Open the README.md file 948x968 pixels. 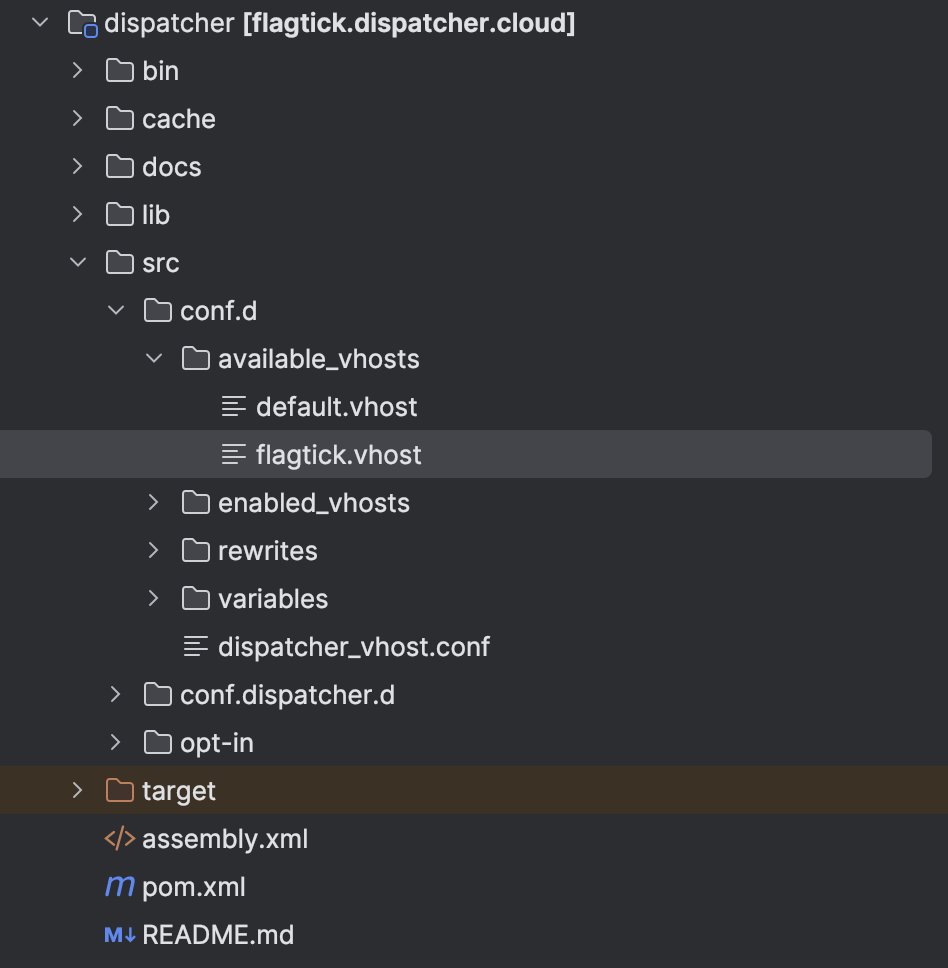click(x=218, y=935)
